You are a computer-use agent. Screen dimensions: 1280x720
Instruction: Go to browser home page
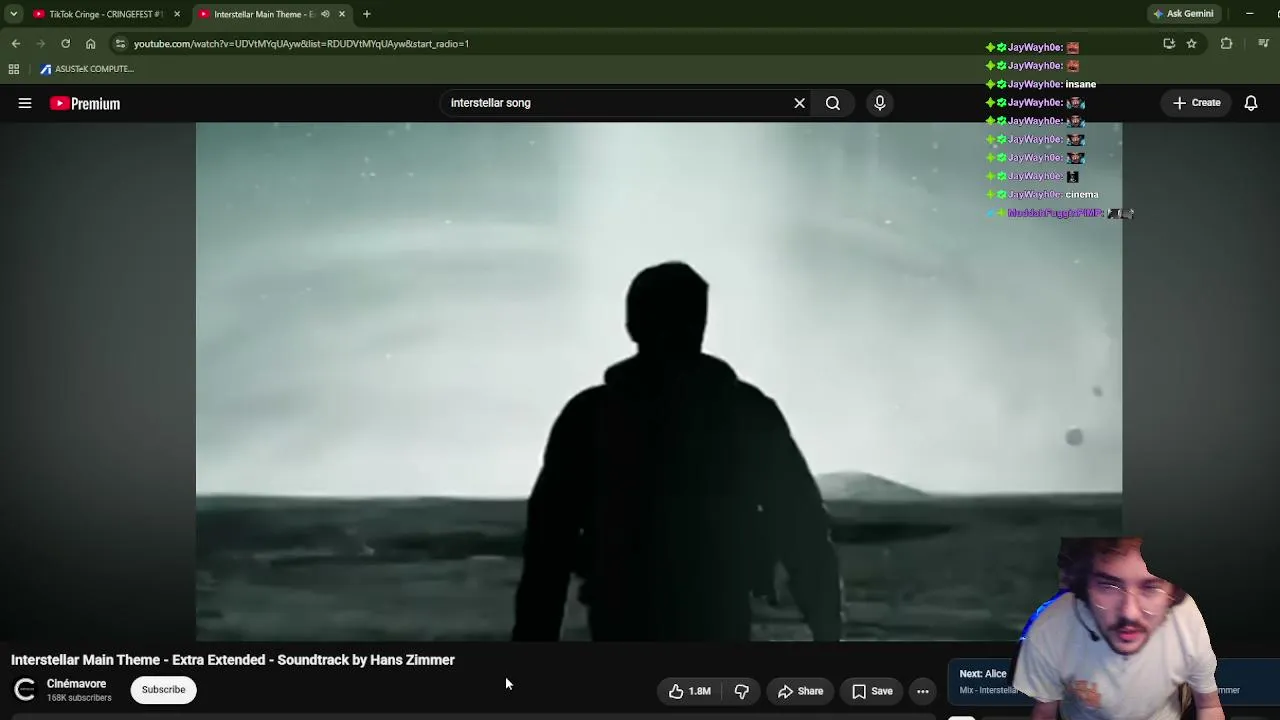[91, 44]
